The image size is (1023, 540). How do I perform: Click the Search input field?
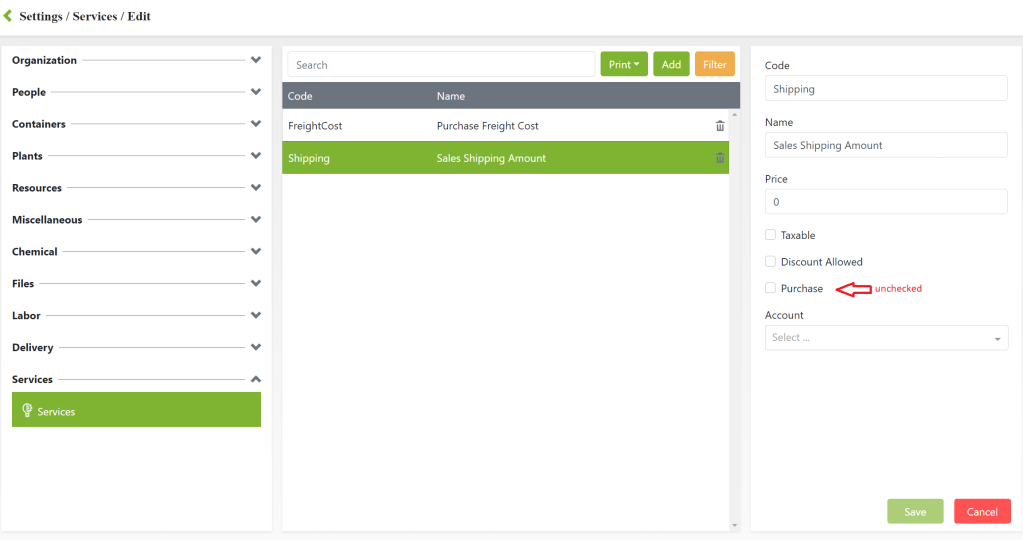tap(441, 65)
